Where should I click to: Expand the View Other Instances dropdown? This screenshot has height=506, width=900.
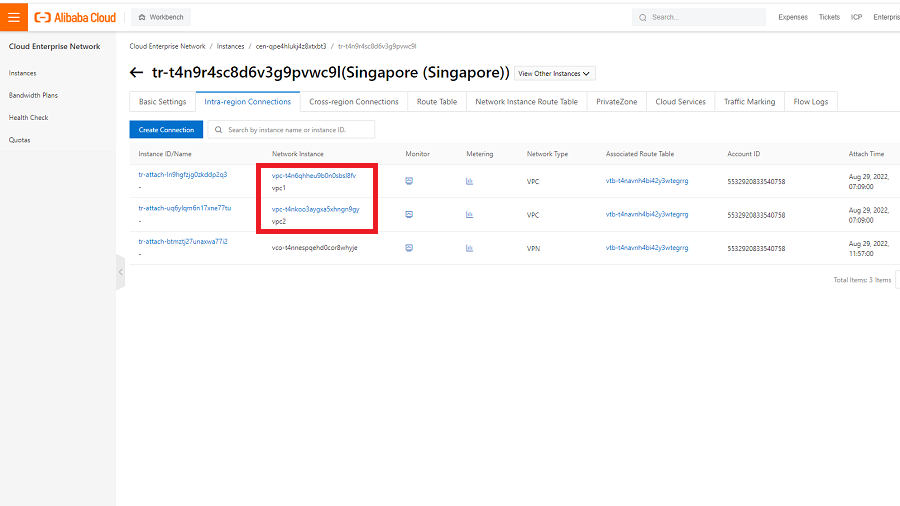coord(555,73)
